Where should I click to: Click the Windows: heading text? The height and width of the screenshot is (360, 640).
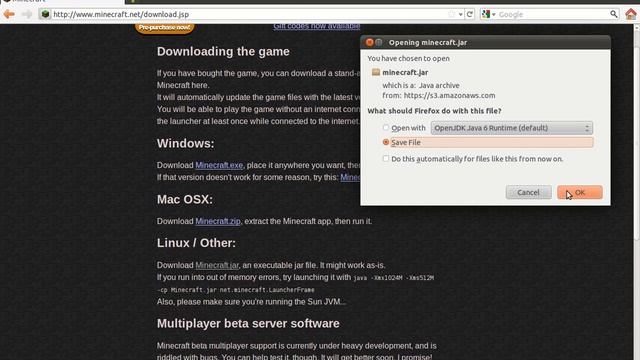coord(186,144)
